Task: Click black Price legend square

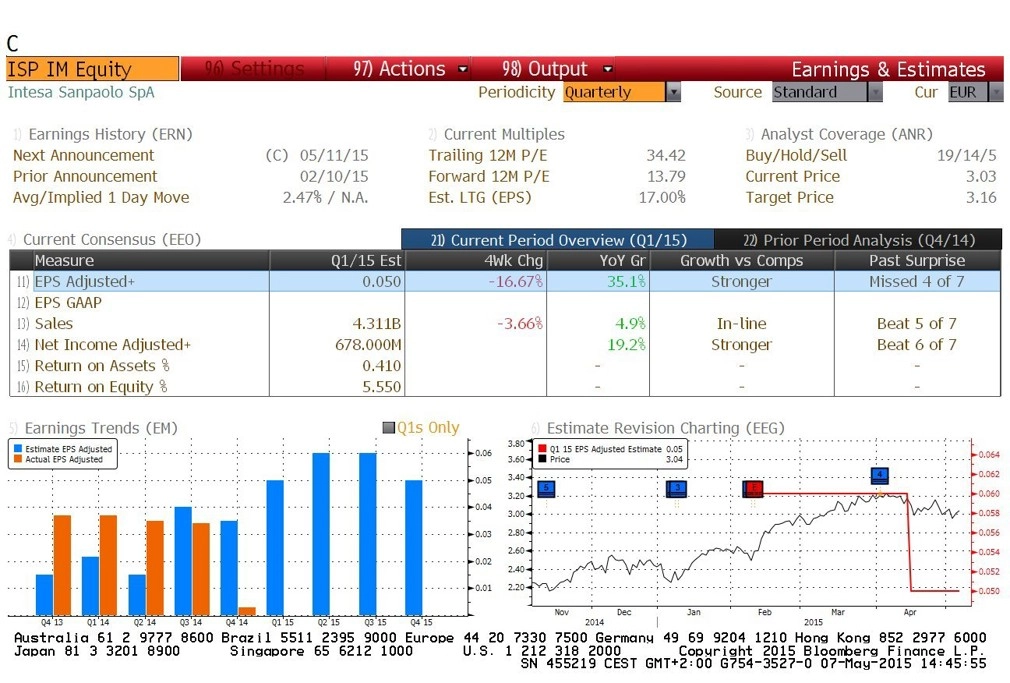Action: point(542,459)
